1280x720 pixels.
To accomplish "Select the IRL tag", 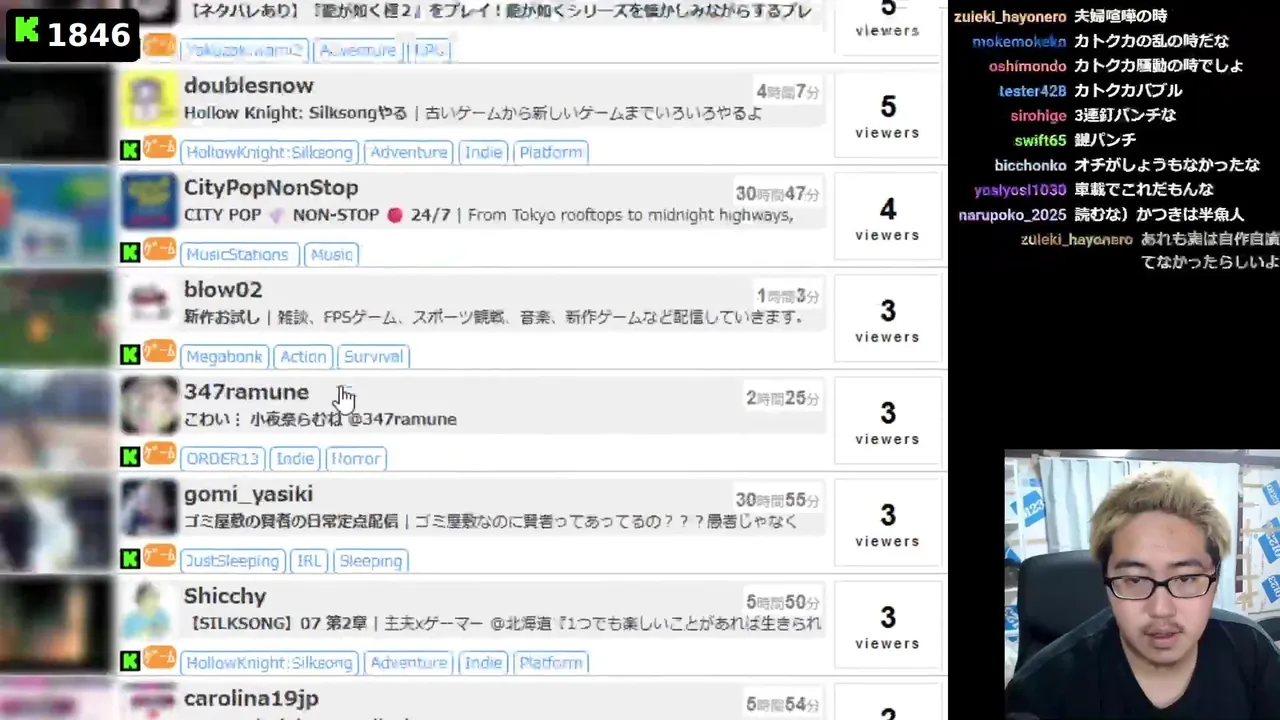I will tap(309, 560).
